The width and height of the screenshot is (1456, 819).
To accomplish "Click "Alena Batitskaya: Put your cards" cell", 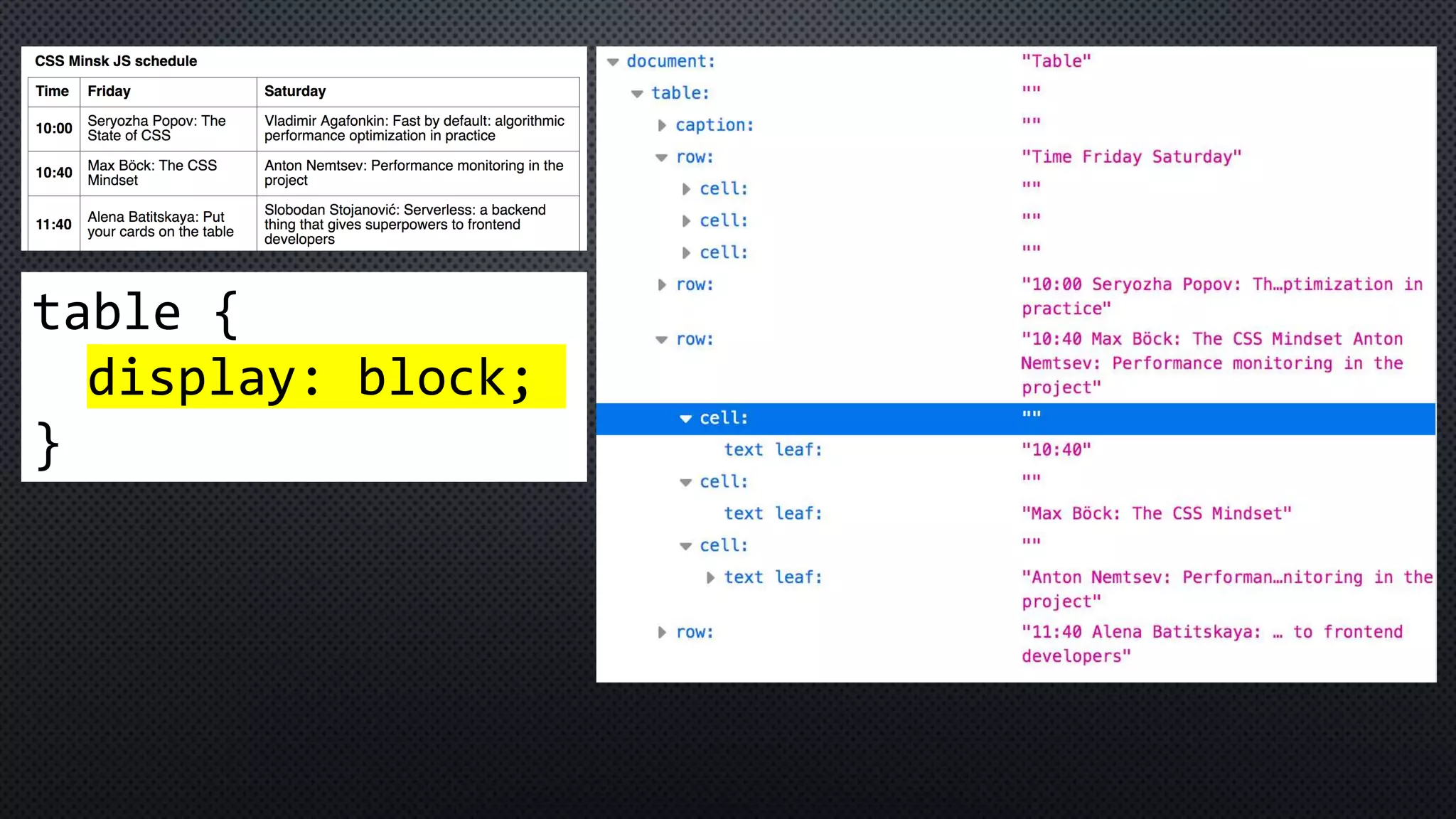I will [x=168, y=225].
